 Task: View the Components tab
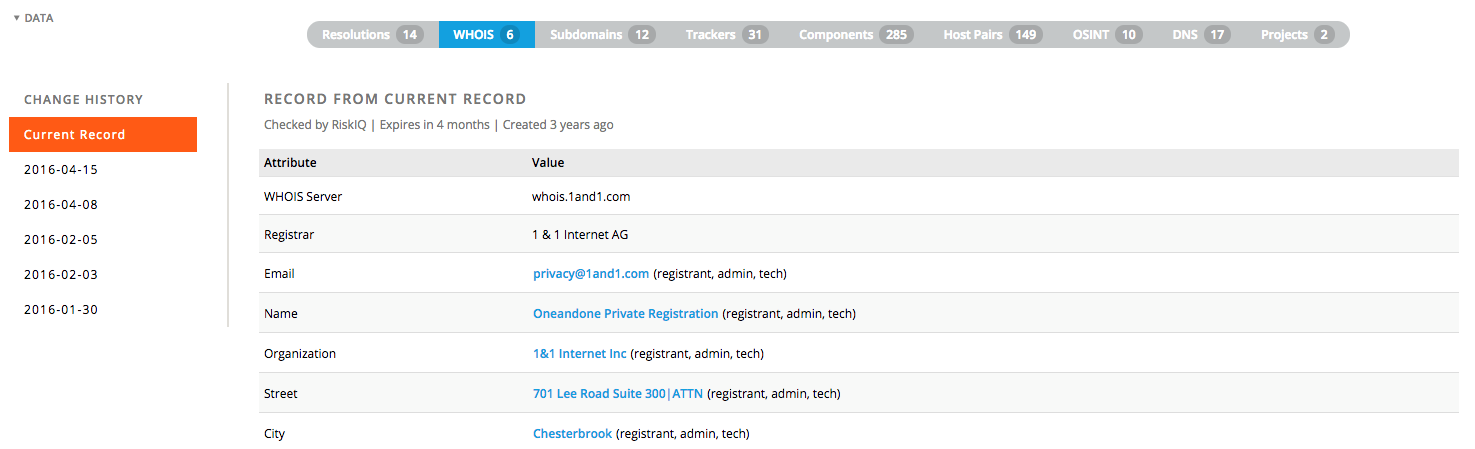pos(855,35)
